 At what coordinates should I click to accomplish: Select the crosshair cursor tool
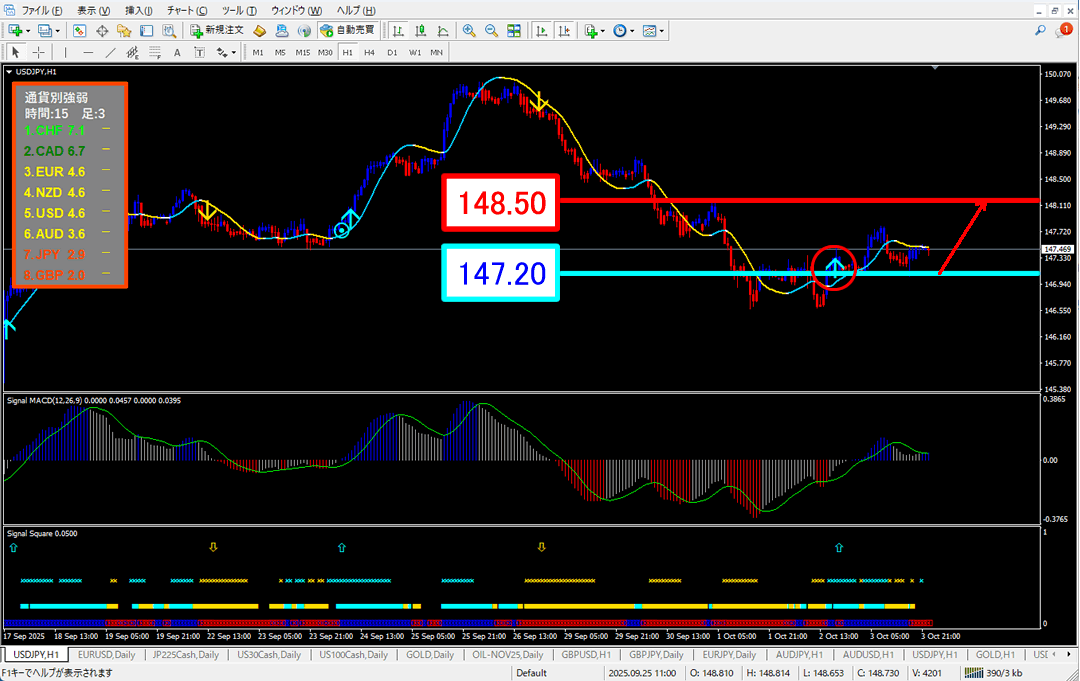[x=38, y=52]
